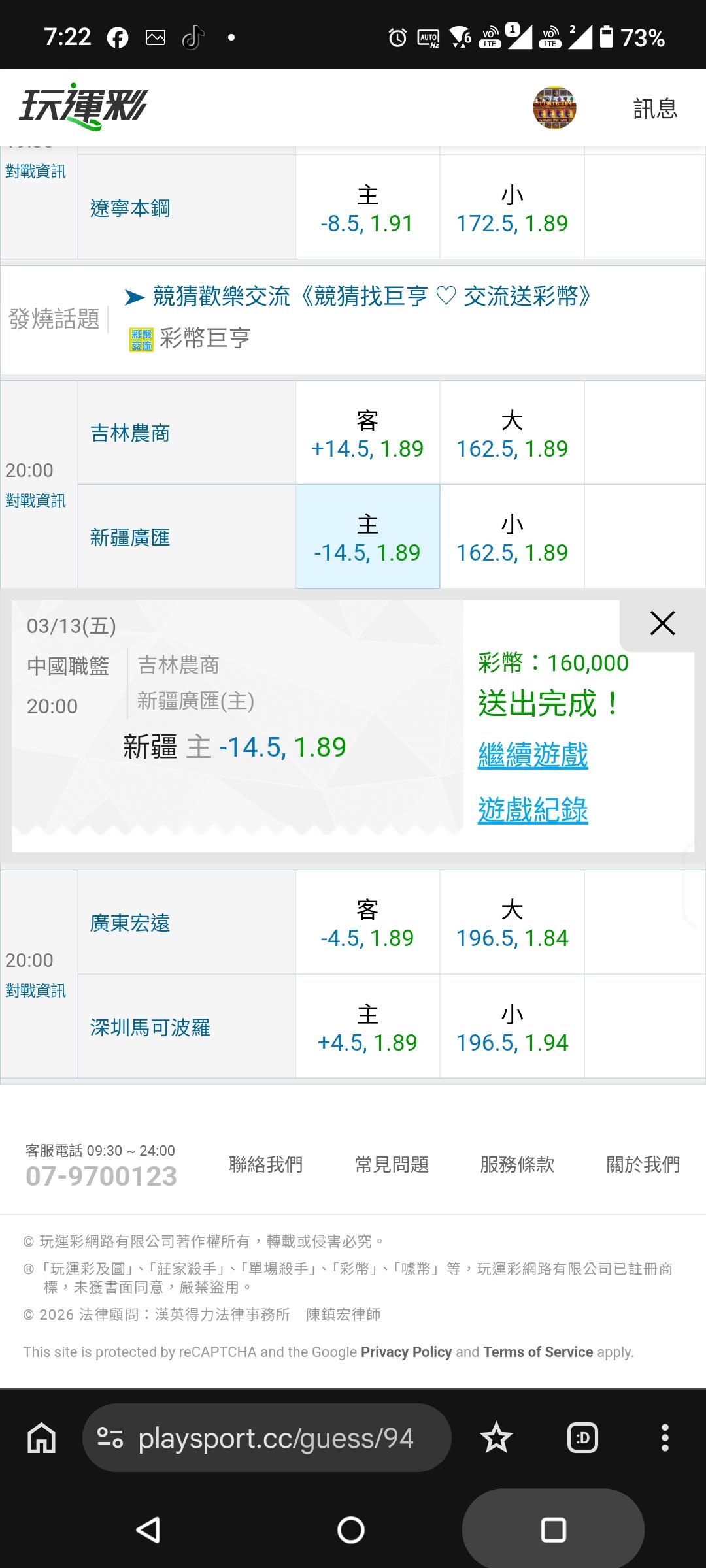Viewport: 706px width, 1568px height.
Task: Tap the 玩運彩 logo
Action: pos(84,107)
